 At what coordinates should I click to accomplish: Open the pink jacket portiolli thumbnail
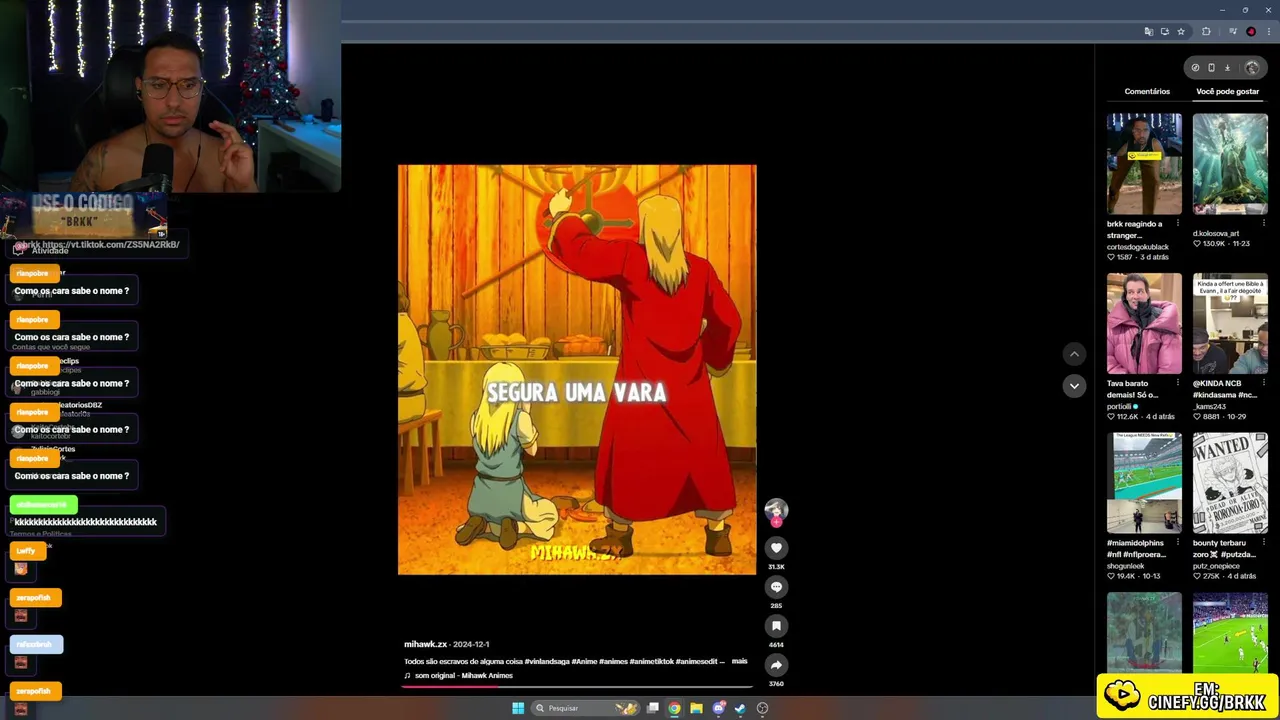click(x=1144, y=323)
